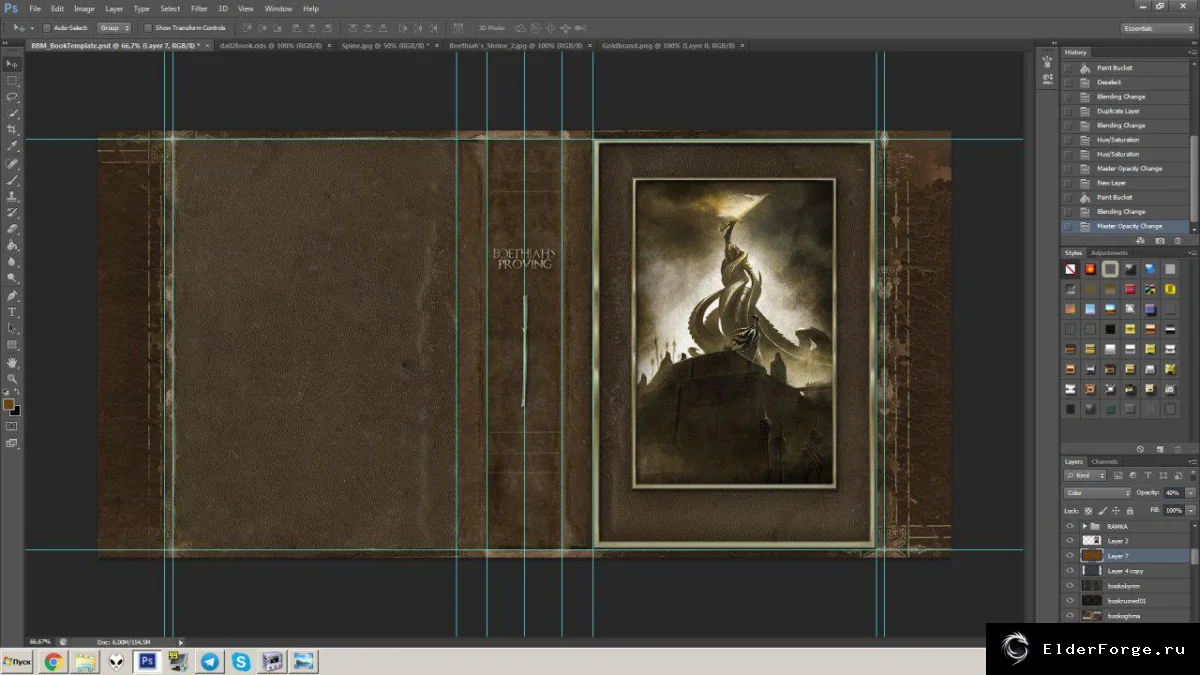Select the Lasso tool

(12, 97)
